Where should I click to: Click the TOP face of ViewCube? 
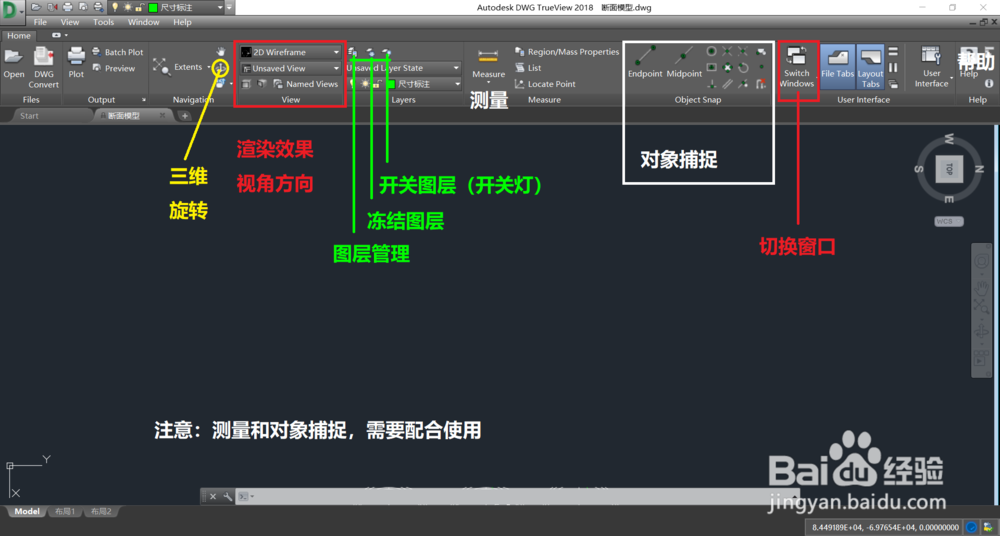point(948,170)
